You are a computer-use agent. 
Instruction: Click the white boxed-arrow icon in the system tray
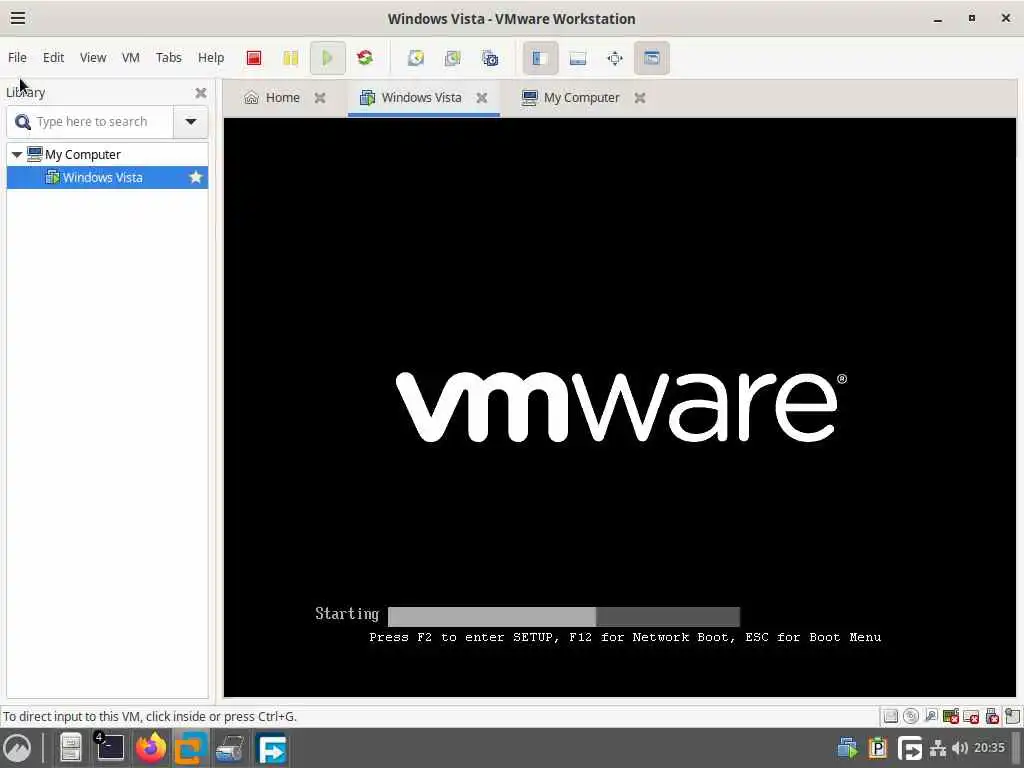pos(908,748)
